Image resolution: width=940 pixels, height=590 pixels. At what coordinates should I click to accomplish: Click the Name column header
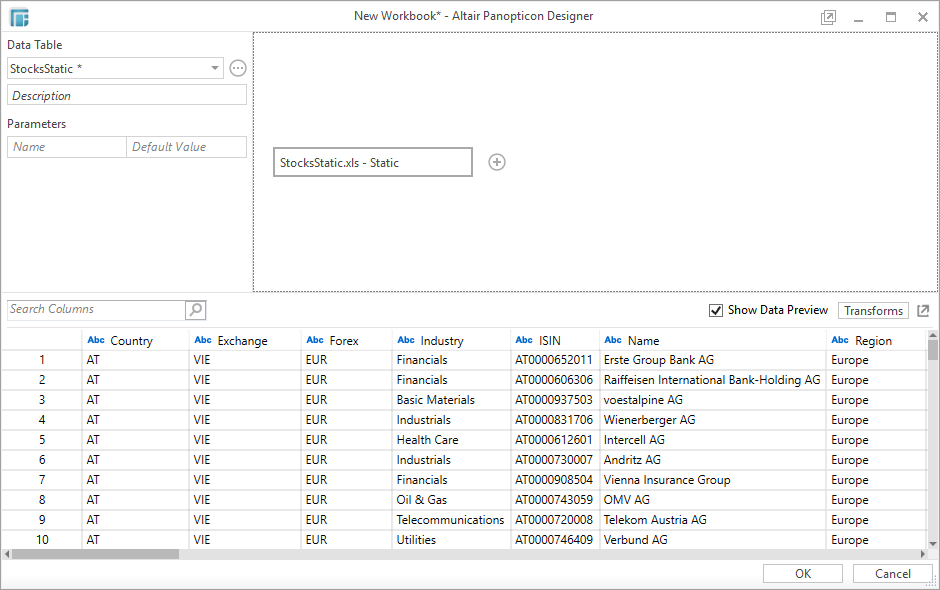[x=643, y=341]
